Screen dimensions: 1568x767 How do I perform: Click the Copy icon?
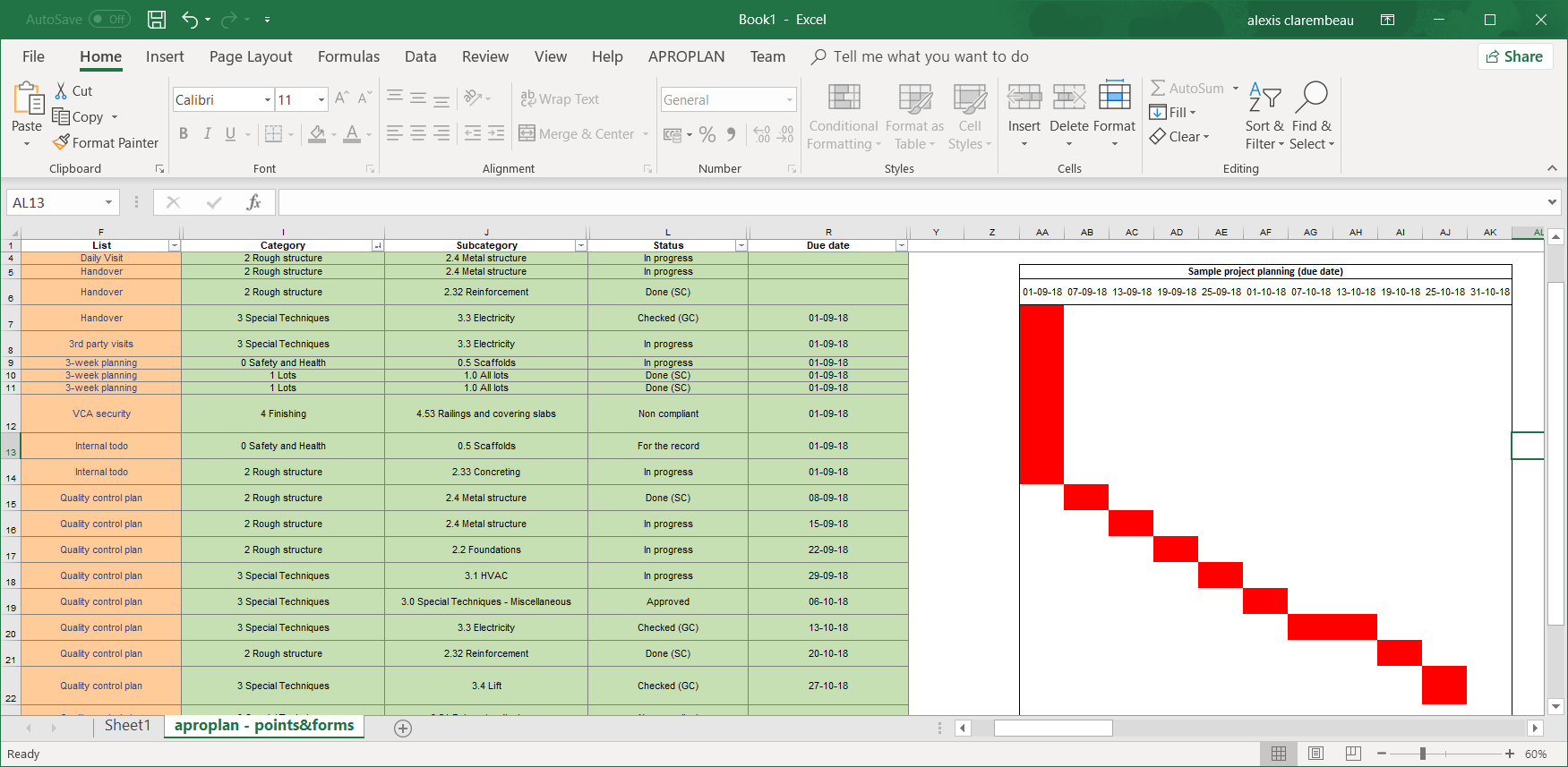[61, 116]
